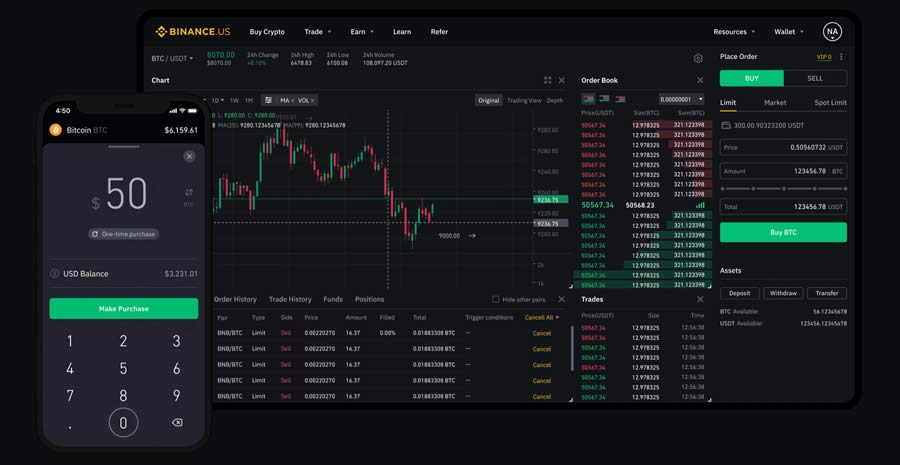Tap the Bitcoin coin icon on phone

coord(56,130)
